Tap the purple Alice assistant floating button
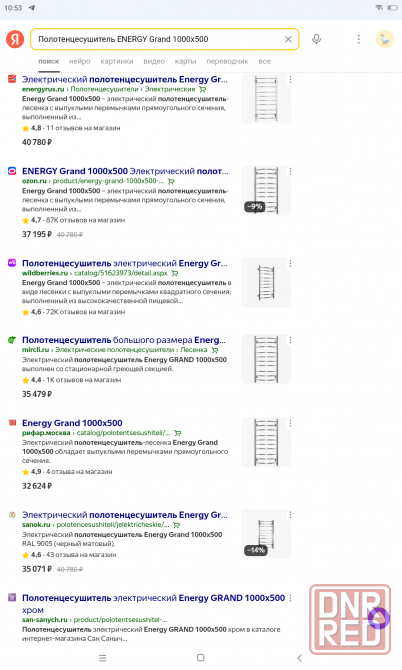Screen dimensions: 402x670 click(379, 618)
